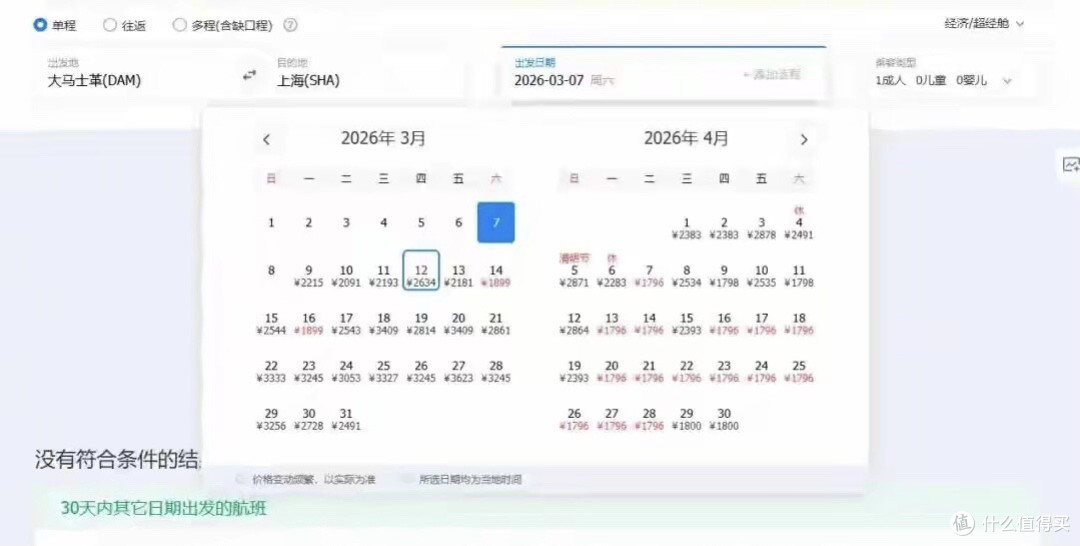
Task: Select April 25 priced ¥1796
Action: click(799, 371)
